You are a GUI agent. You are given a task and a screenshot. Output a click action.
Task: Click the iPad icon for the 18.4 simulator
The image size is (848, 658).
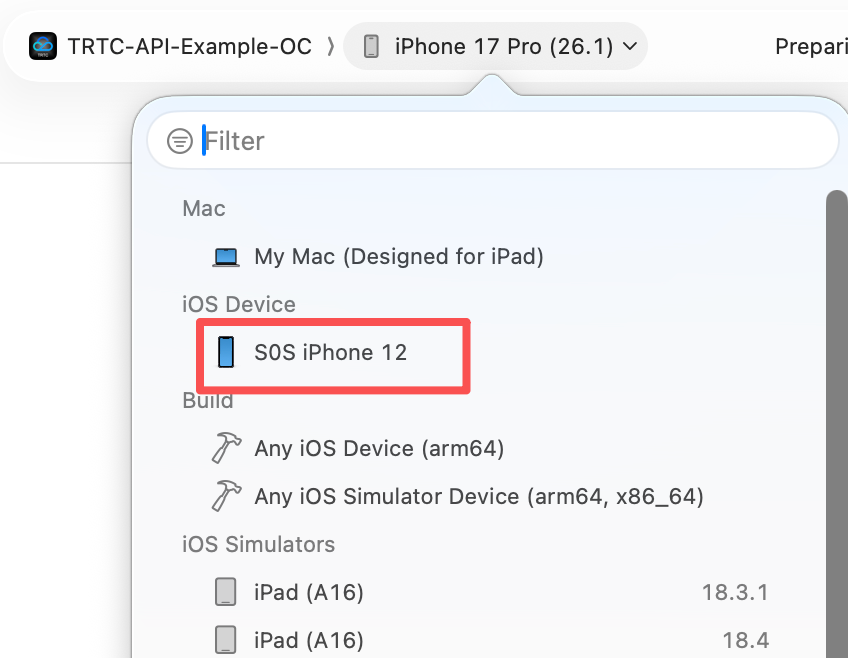(227, 640)
